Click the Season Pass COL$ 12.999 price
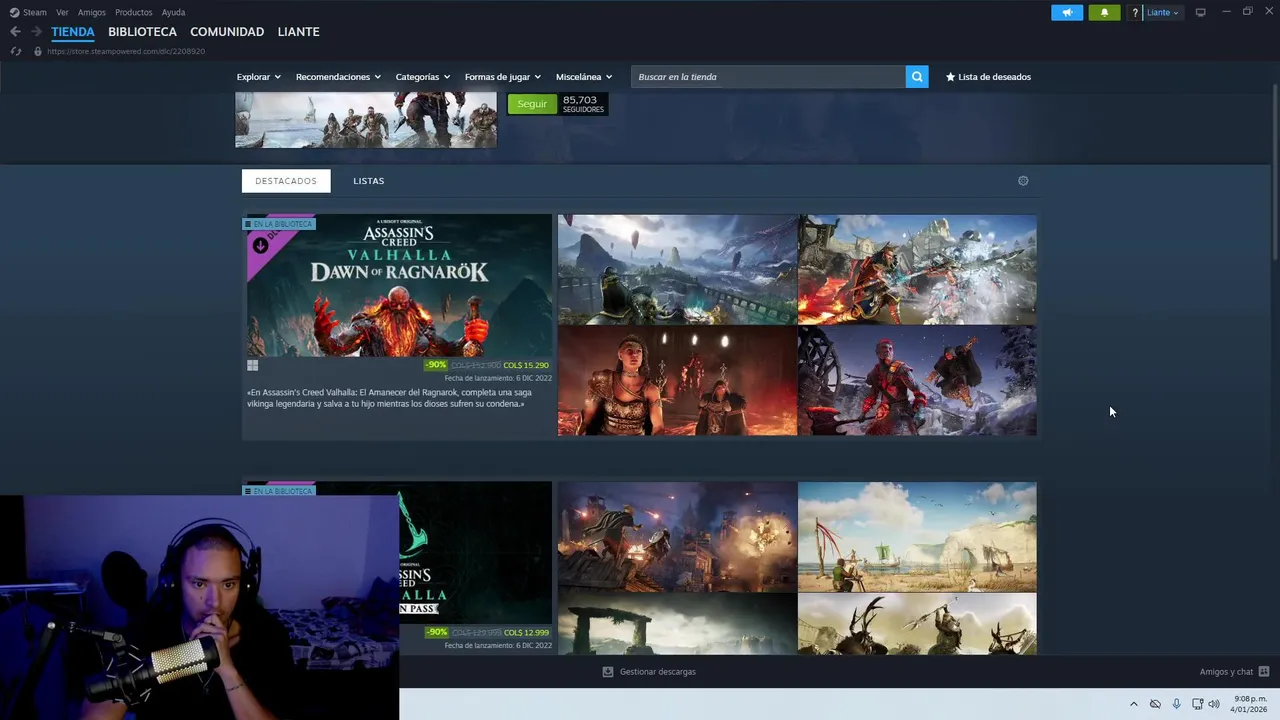The width and height of the screenshot is (1280, 720). pyautogui.click(x=526, y=633)
